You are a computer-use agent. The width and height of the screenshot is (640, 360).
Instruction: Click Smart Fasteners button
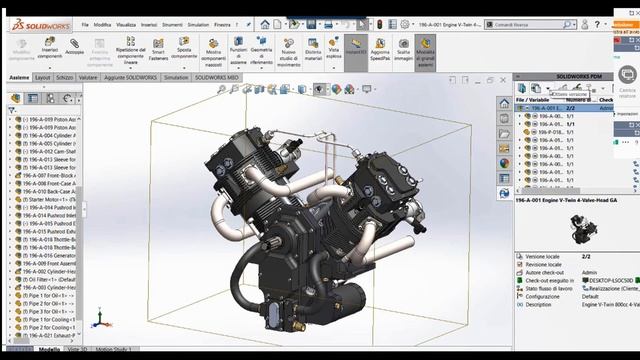coord(158,49)
